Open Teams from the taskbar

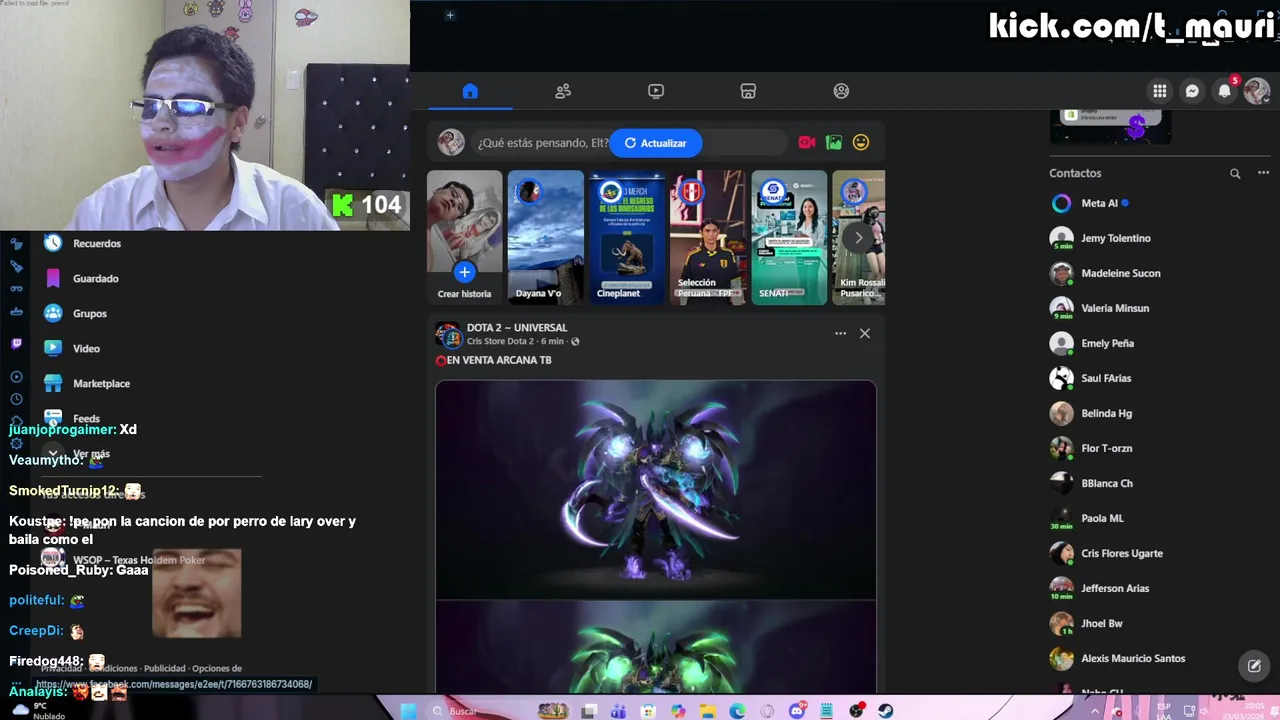point(618,711)
